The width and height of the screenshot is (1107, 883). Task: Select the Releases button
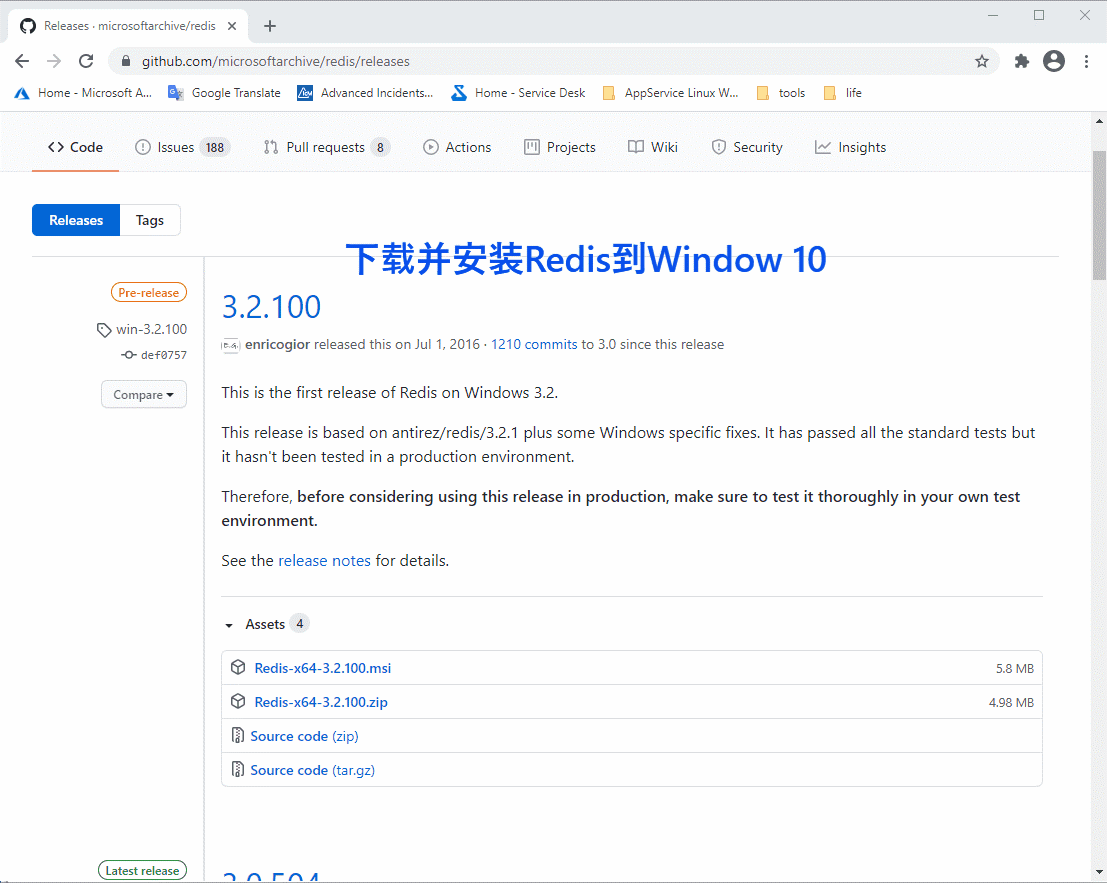pyautogui.click(x=76, y=220)
